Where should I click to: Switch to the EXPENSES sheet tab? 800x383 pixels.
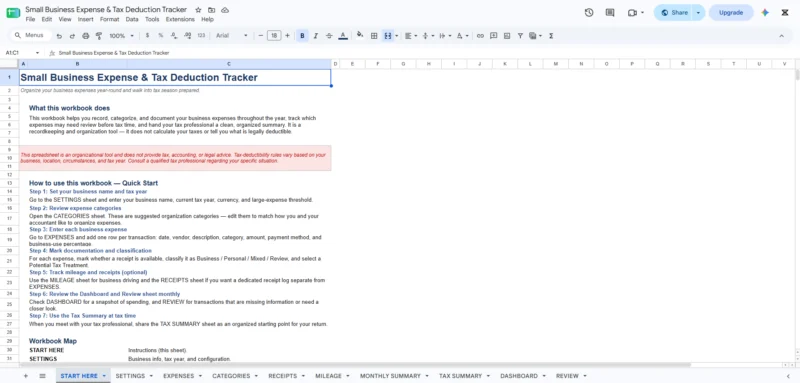(x=179, y=376)
